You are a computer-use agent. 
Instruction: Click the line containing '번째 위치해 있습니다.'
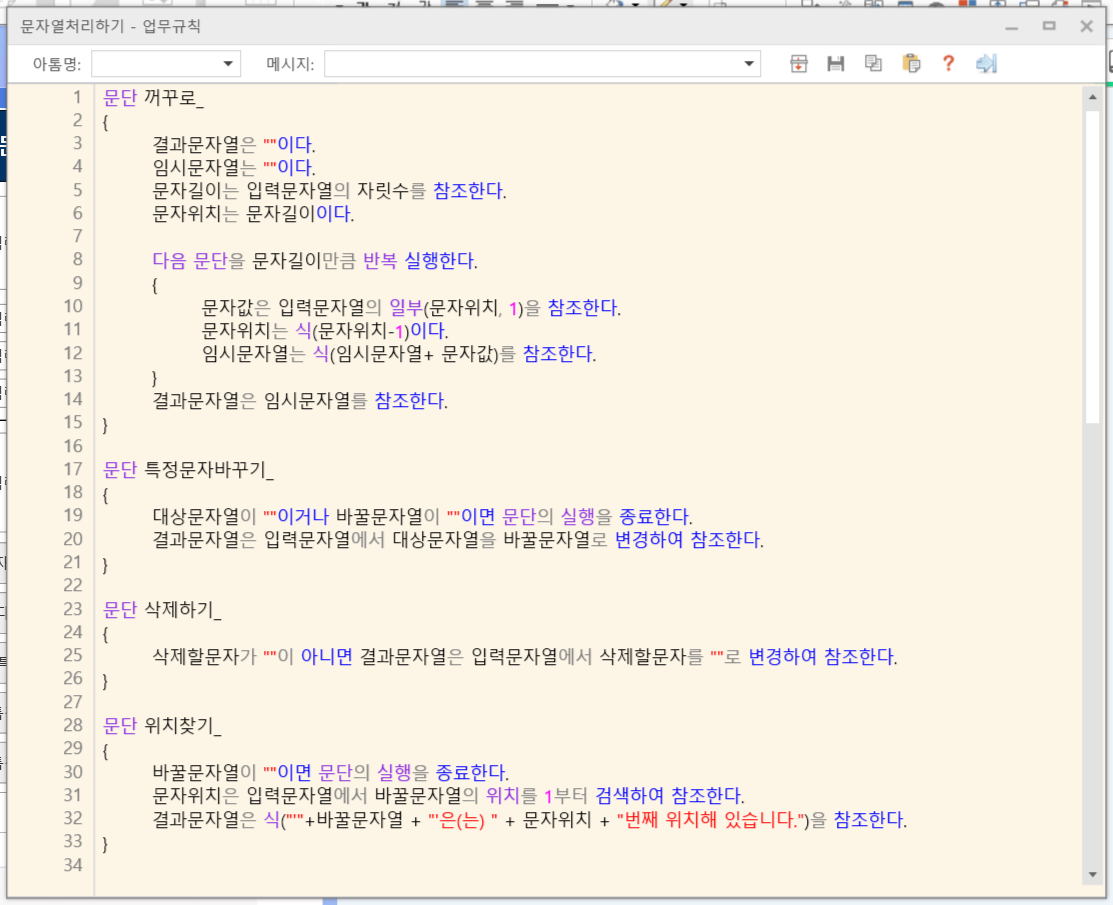click(530, 820)
